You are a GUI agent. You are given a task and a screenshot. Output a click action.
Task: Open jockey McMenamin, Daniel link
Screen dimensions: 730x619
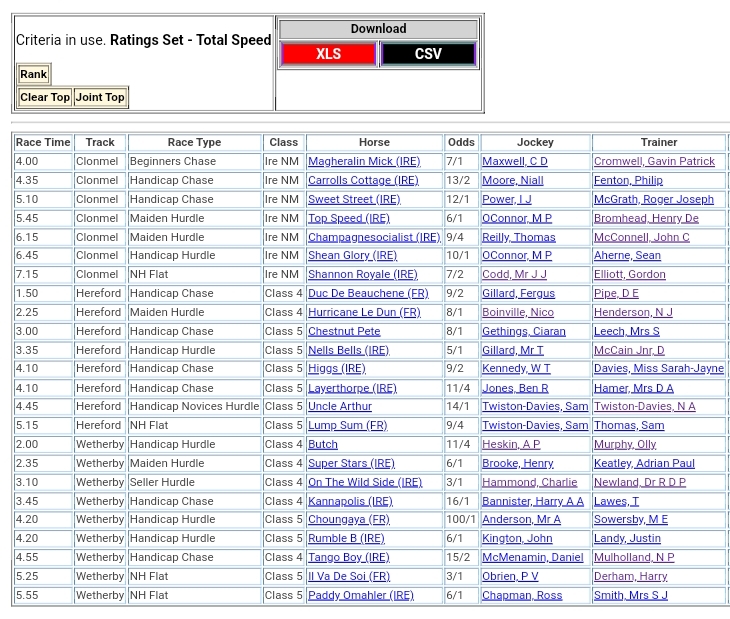coord(532,558)
